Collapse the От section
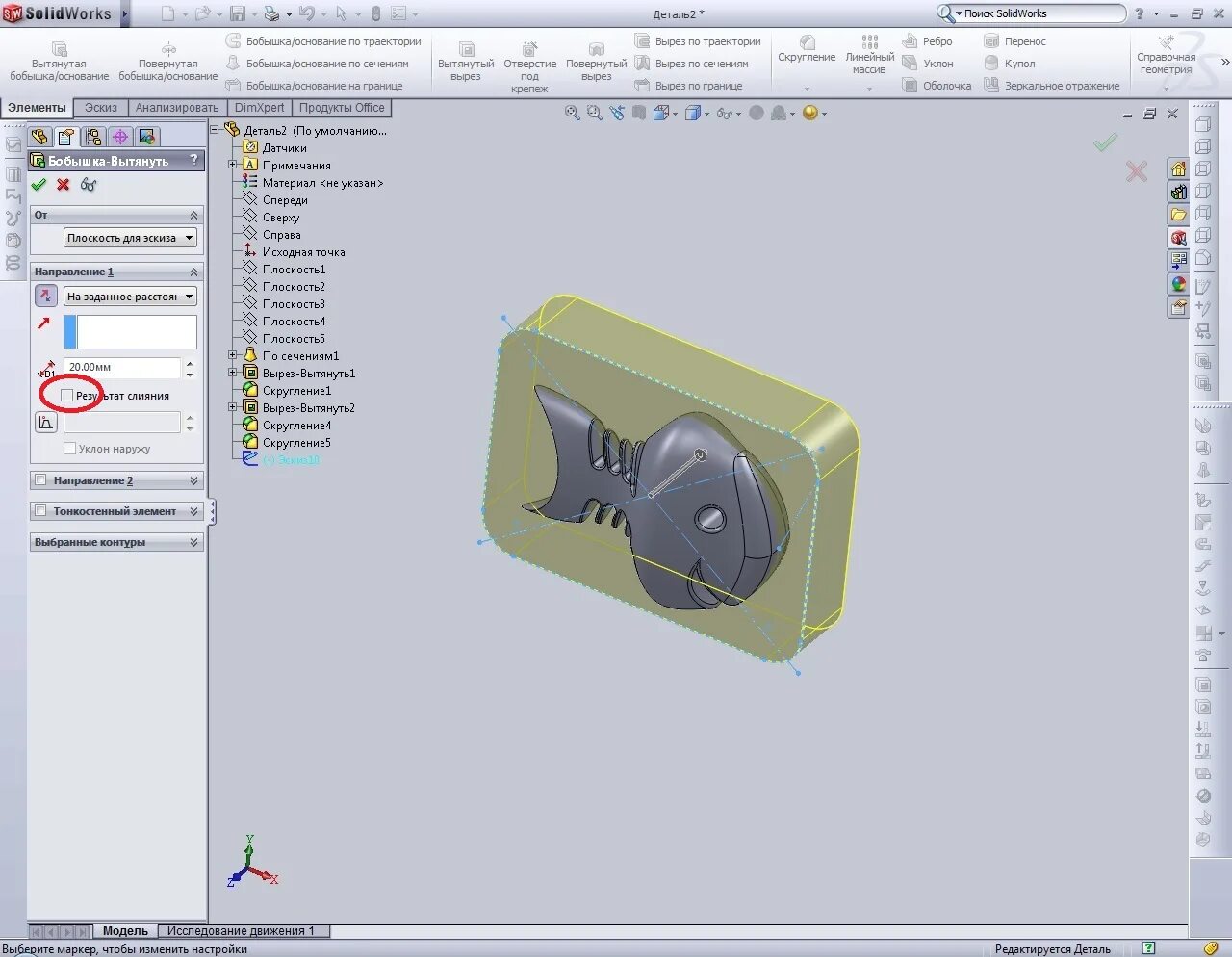Image resolution: width=1232 pixels, height=957 pixels. pos(193,216)
